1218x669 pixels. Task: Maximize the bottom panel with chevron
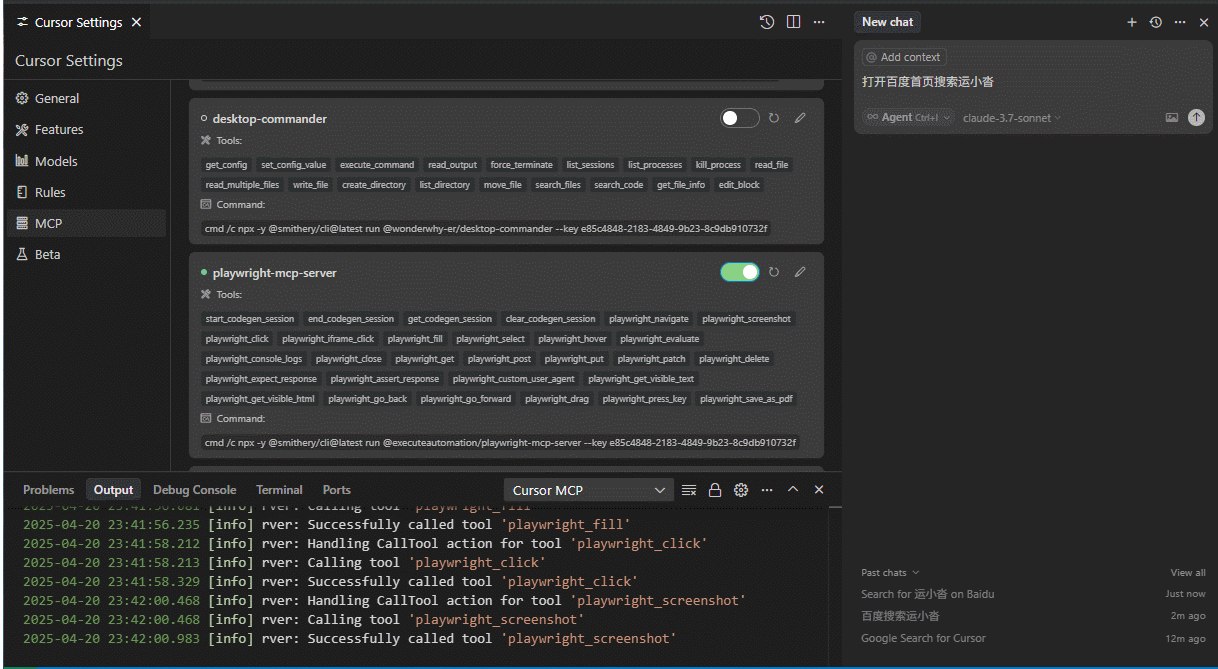(793, 490)
